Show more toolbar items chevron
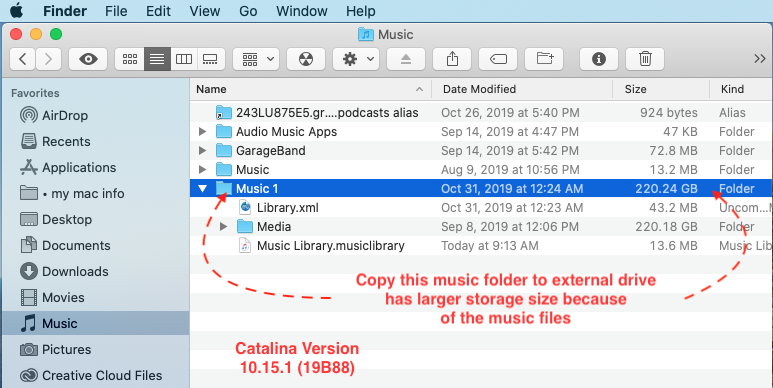 tap(760, 59)
